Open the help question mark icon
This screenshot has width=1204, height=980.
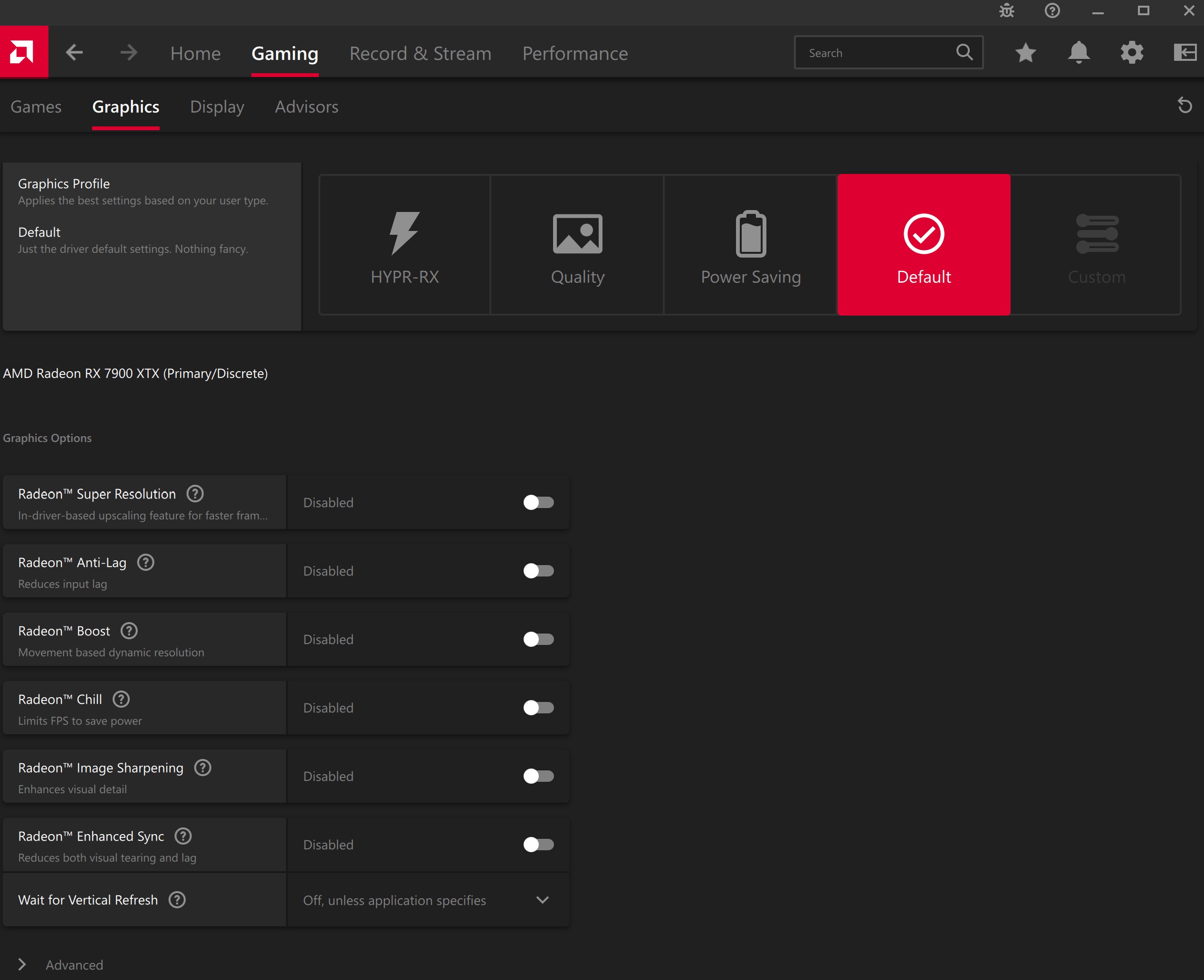click(x=1051, y=11)
